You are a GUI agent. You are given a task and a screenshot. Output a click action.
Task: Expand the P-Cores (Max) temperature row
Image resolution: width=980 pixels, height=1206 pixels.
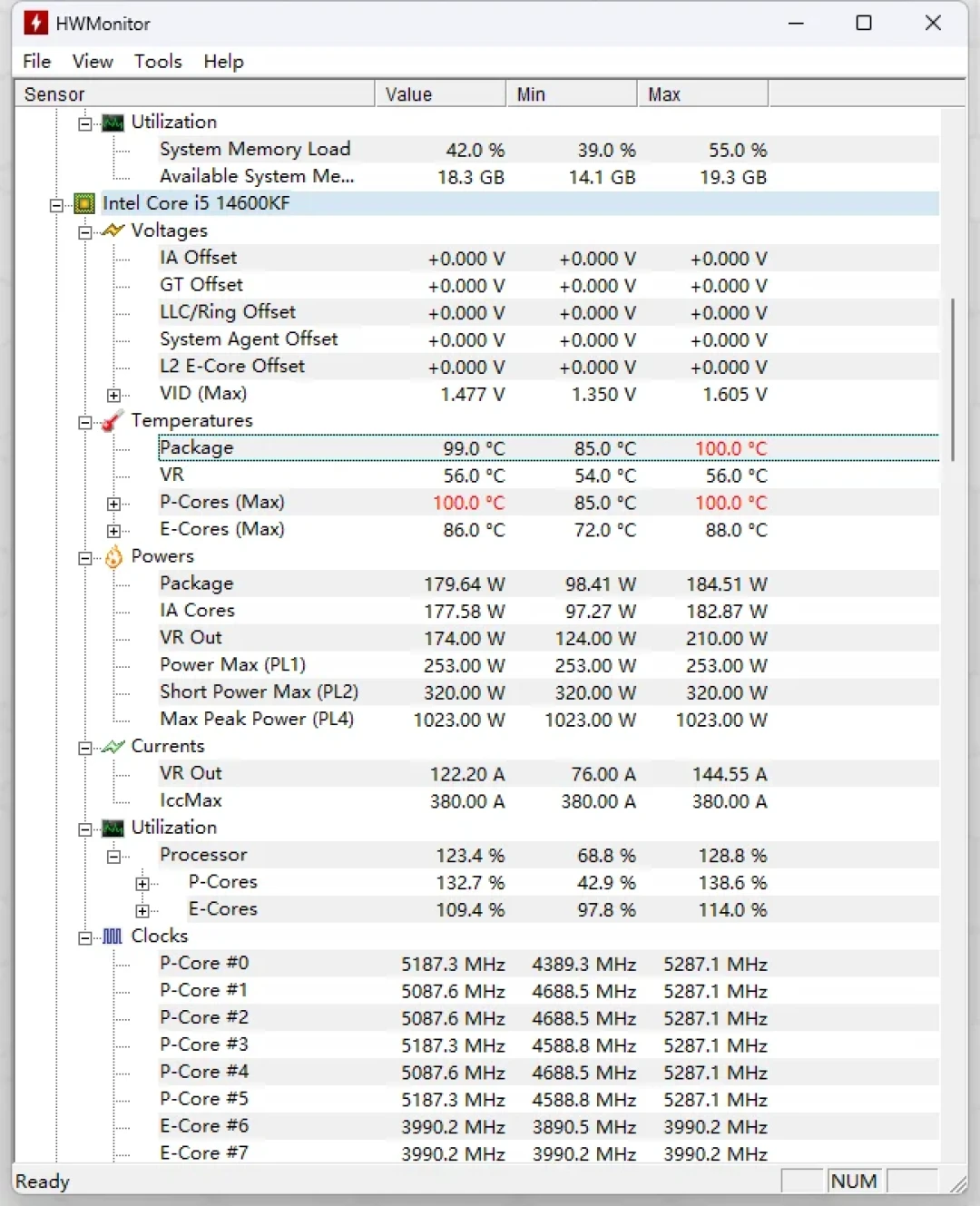click(x=113, y=504)
